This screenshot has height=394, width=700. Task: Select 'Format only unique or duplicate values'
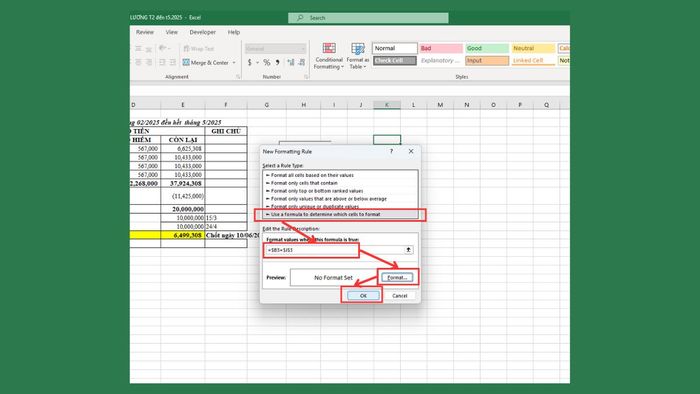(x=340, y=206)
